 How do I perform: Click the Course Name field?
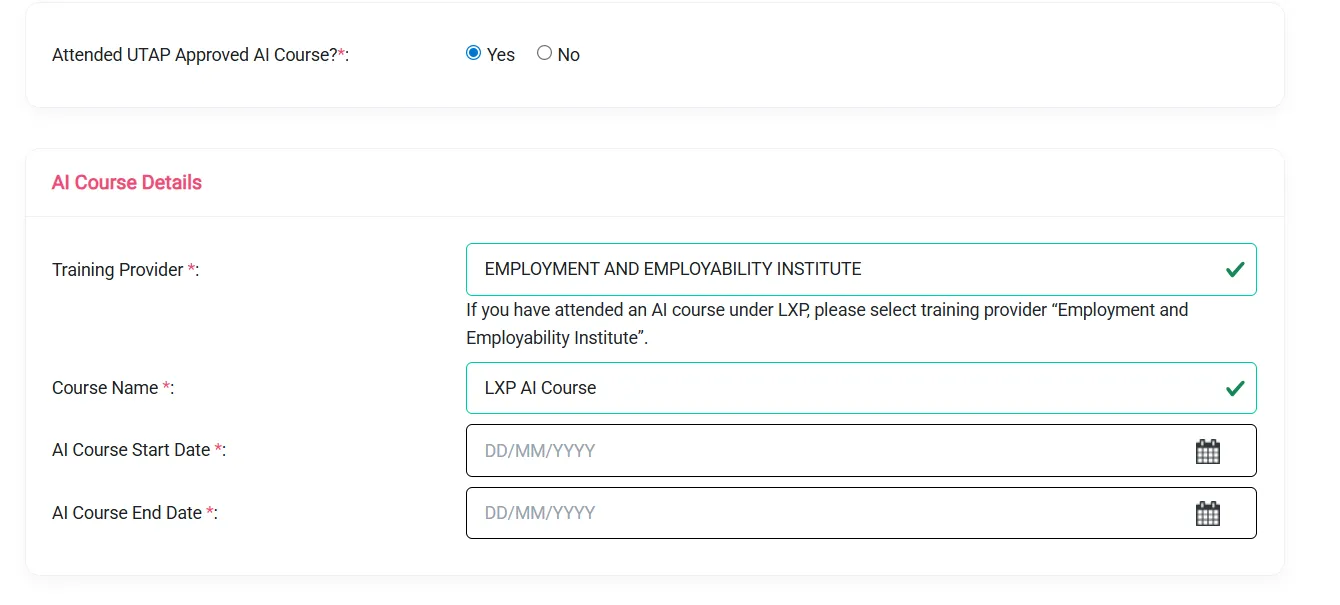pyautogui.click(x=861, y=388)
